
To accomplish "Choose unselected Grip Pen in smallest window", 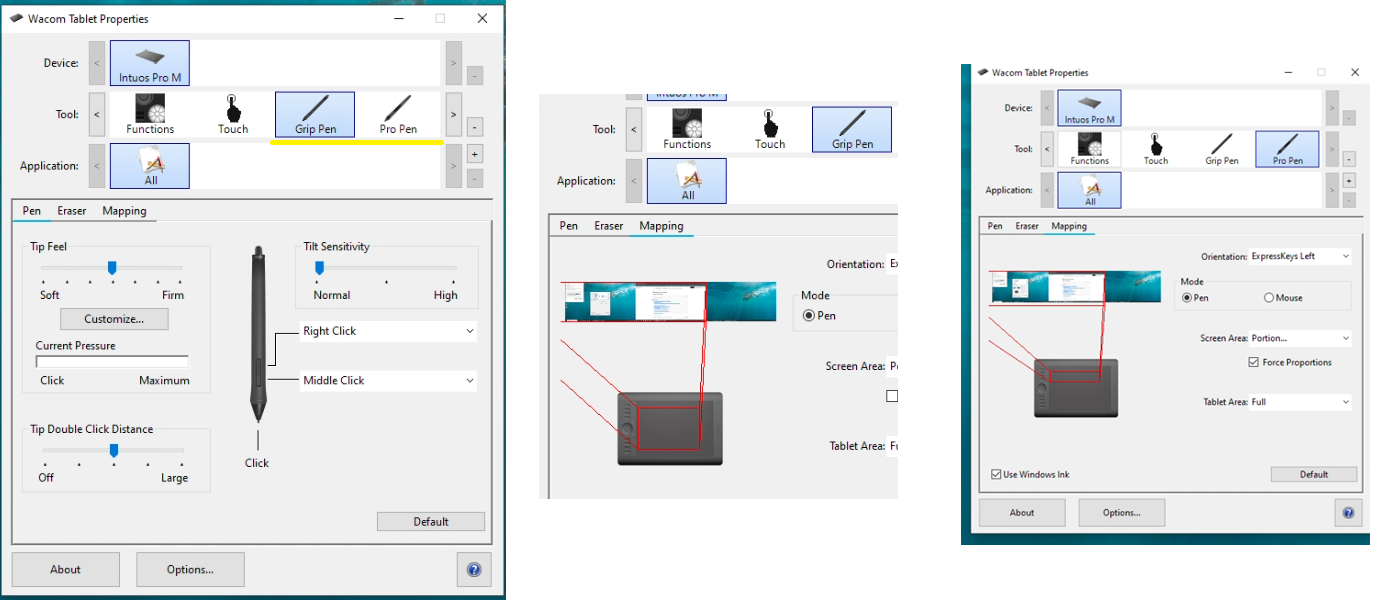I will tap(1221, 149).
